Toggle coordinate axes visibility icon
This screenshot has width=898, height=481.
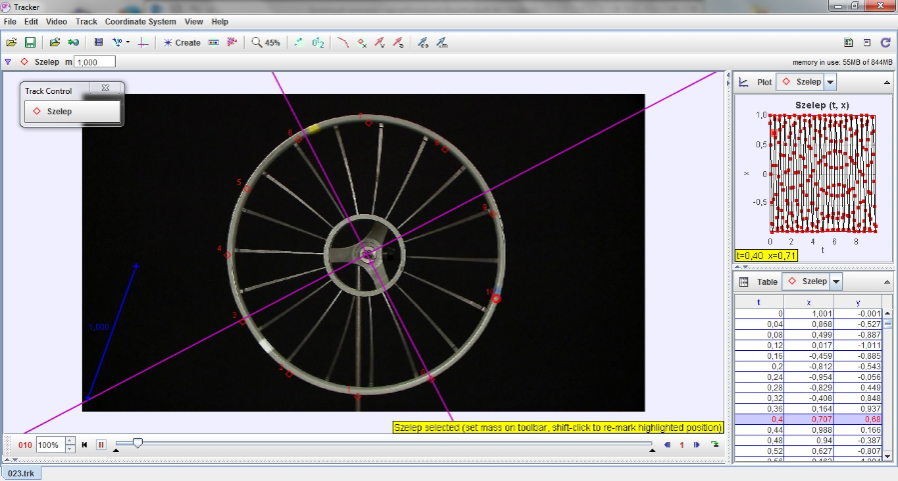tap(143, 42)
